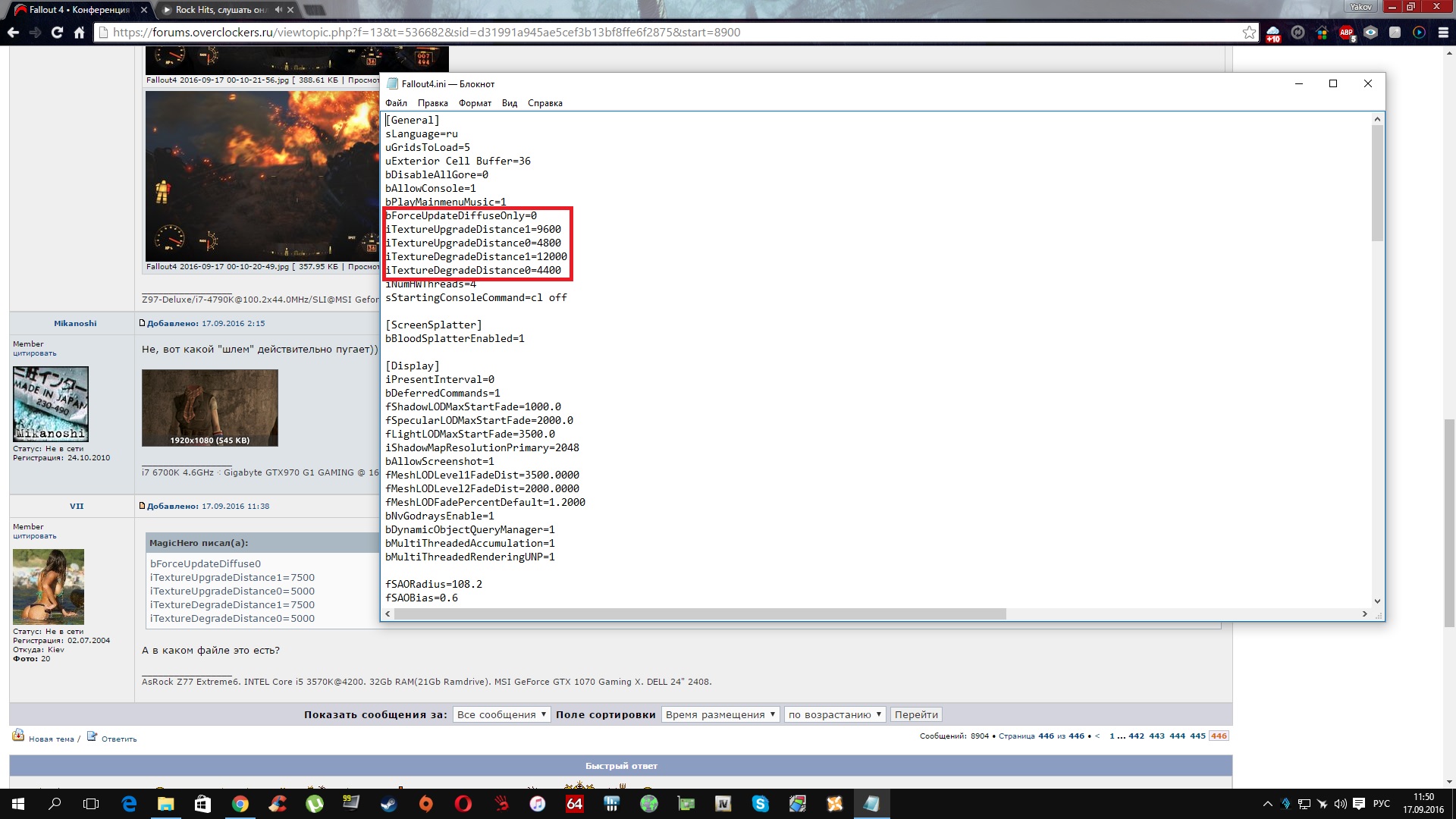
Task: Go to browser home page icon
Action: (79, 33)
